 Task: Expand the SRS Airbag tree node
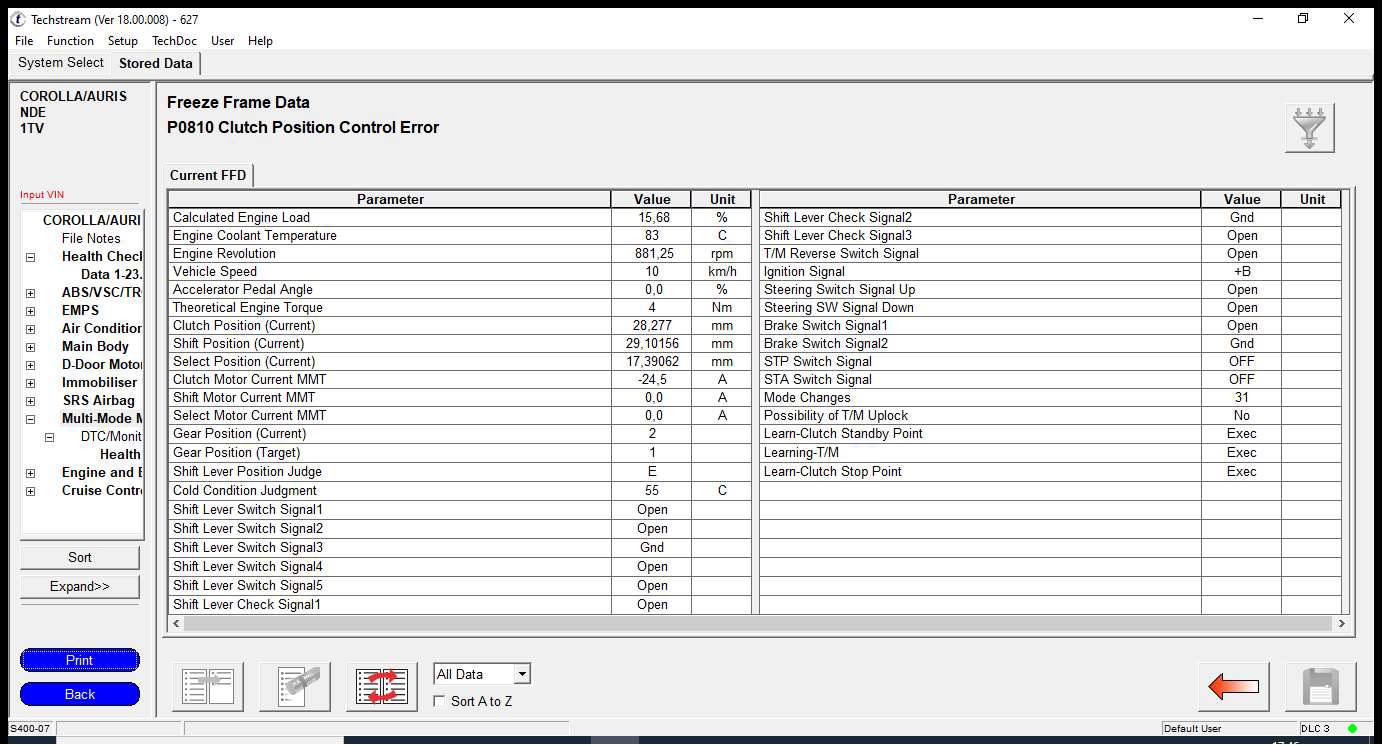coord(30,401)
